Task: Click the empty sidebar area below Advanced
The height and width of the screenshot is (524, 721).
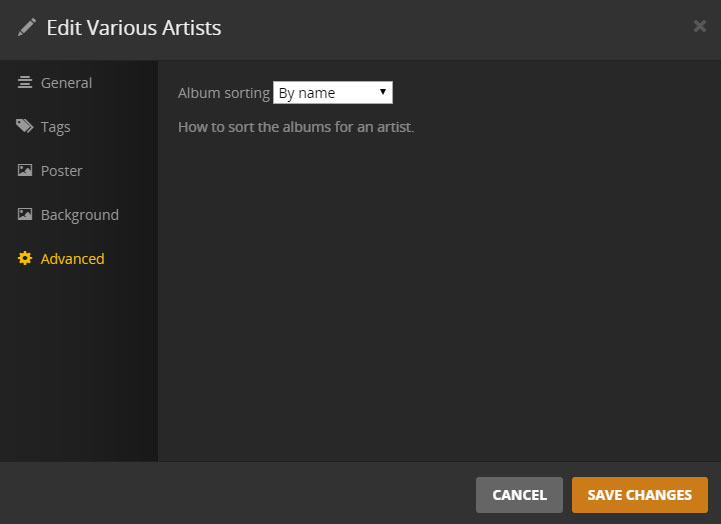Action: click(x=78, y=370)
